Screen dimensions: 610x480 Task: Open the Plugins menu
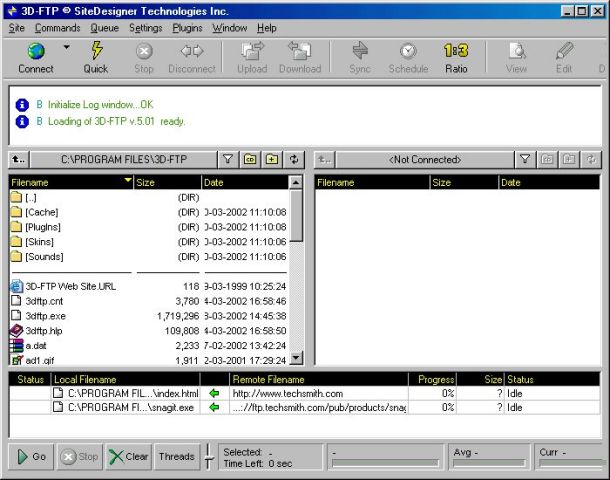187,28
